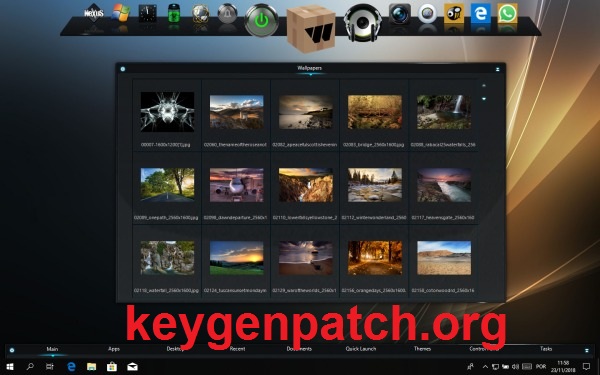Select the 02083 bridge wallpaper thumbnail
The width and height of the screenshot is (600, 375).
(x=375, y=112)
